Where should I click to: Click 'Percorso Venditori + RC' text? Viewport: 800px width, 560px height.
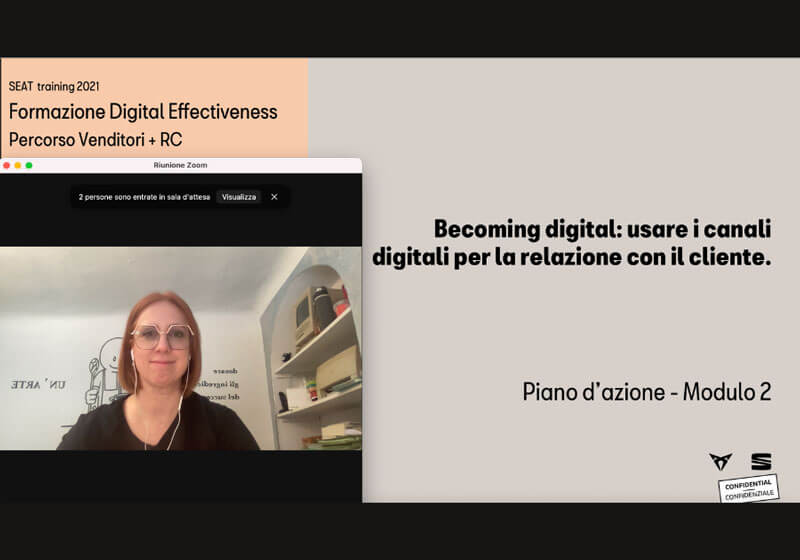point(96,138)
